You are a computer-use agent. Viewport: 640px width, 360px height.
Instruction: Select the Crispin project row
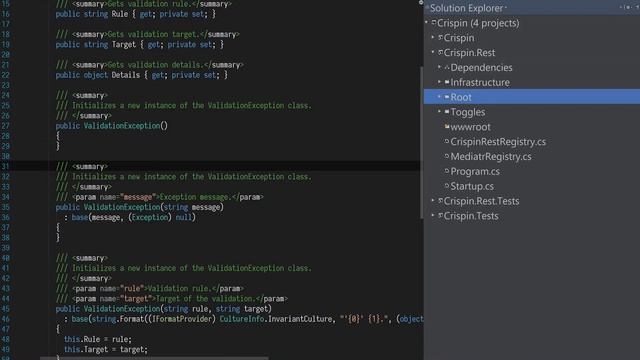(532, 38)
